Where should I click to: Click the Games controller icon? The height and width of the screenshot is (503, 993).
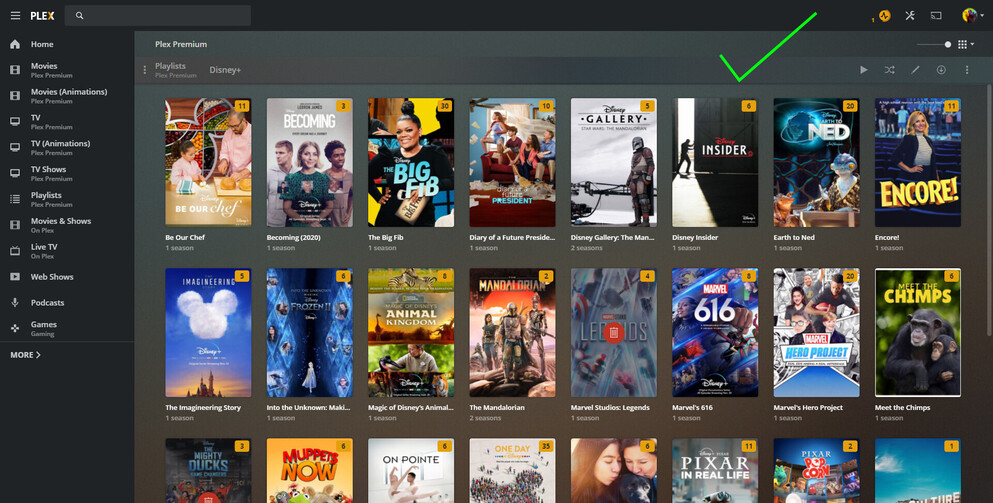click(15, 328)
